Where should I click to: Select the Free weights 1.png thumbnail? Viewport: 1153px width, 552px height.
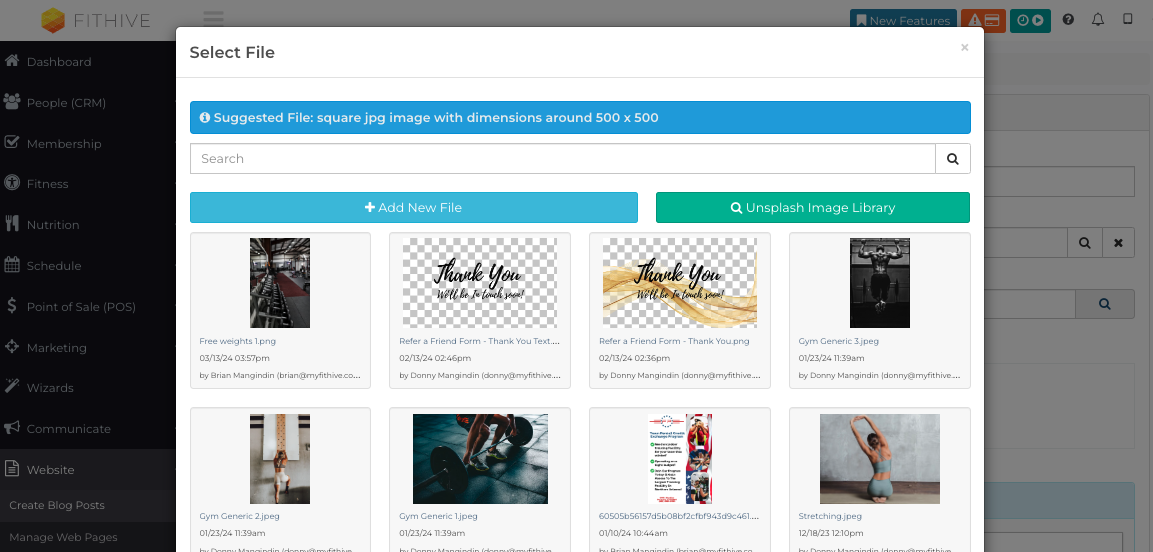coord(280,283)
